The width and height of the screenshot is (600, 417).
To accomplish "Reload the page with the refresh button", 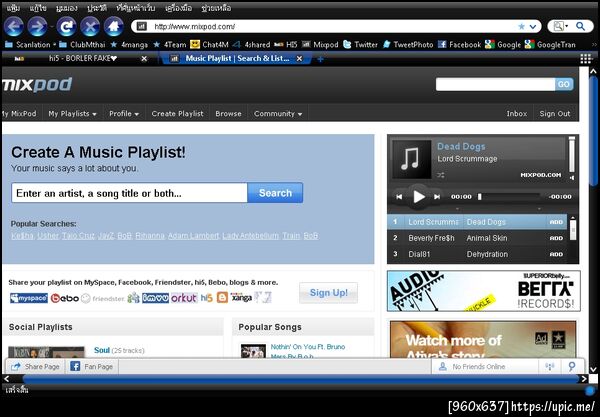I will [67, 26].
